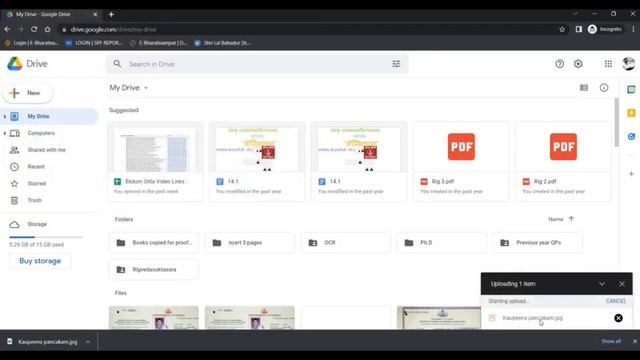Open Calendar in the side panel

[631, 89]
